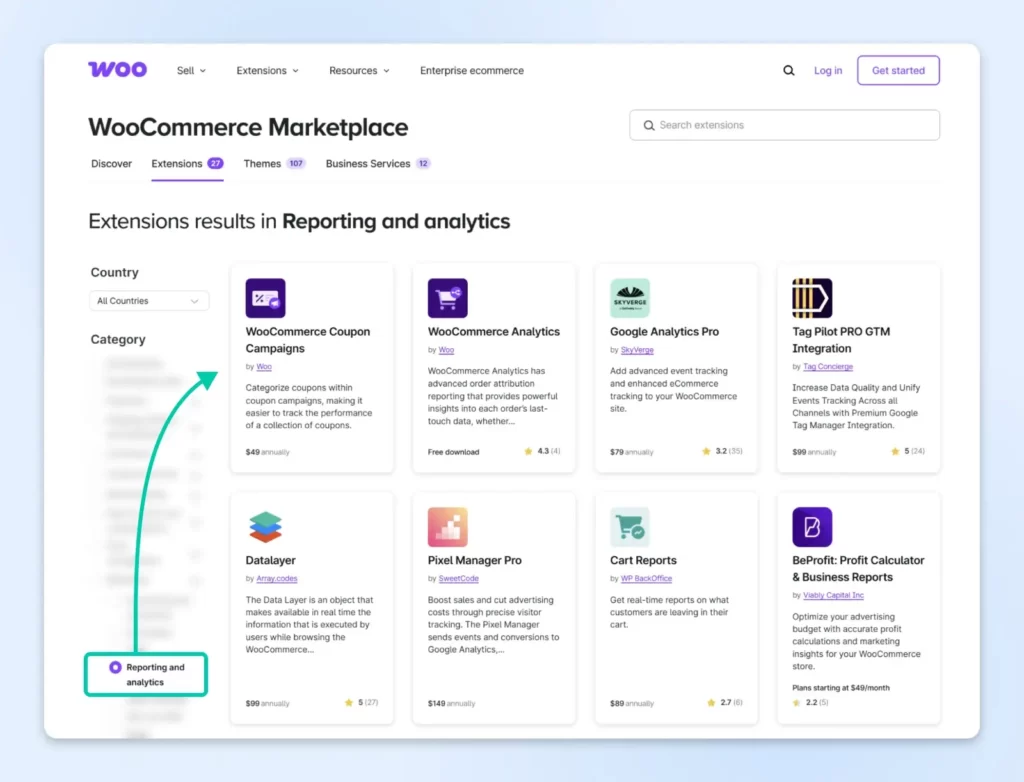
Task: Open the SkyVerge Google Analytics Pro icon
Action: (630, 298)
